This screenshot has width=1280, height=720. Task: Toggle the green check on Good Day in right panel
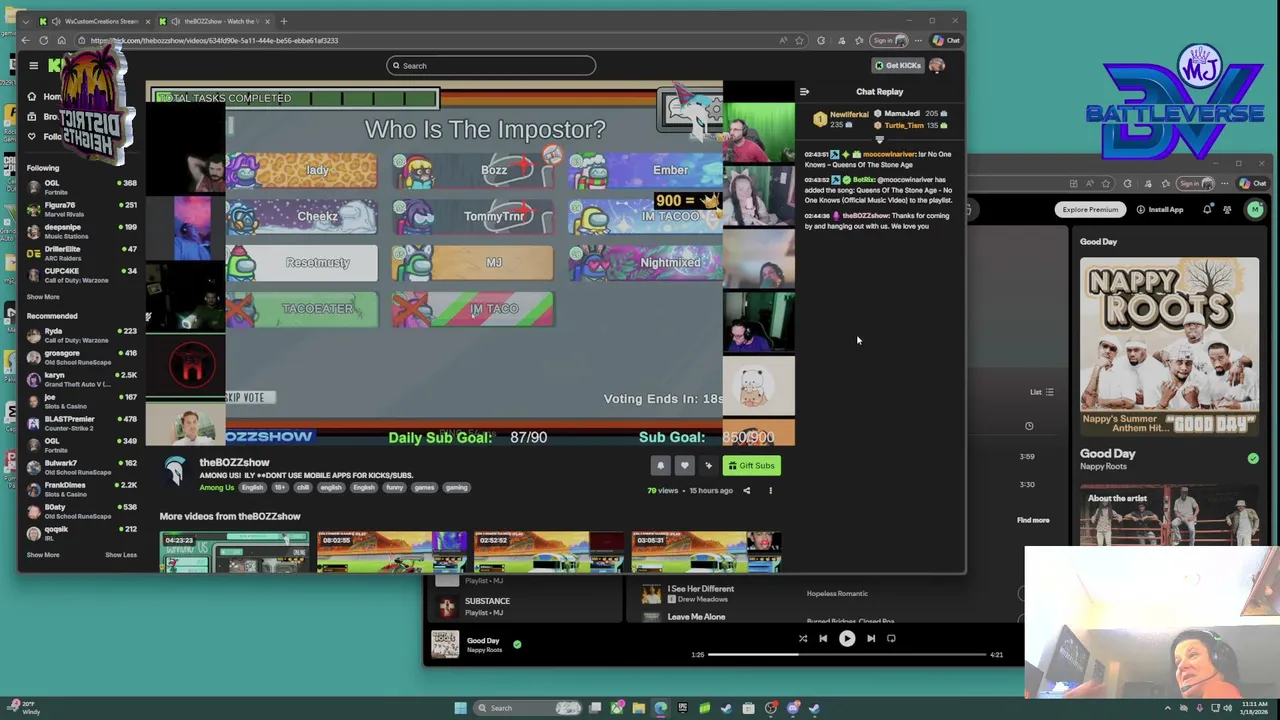point(1253,458)
